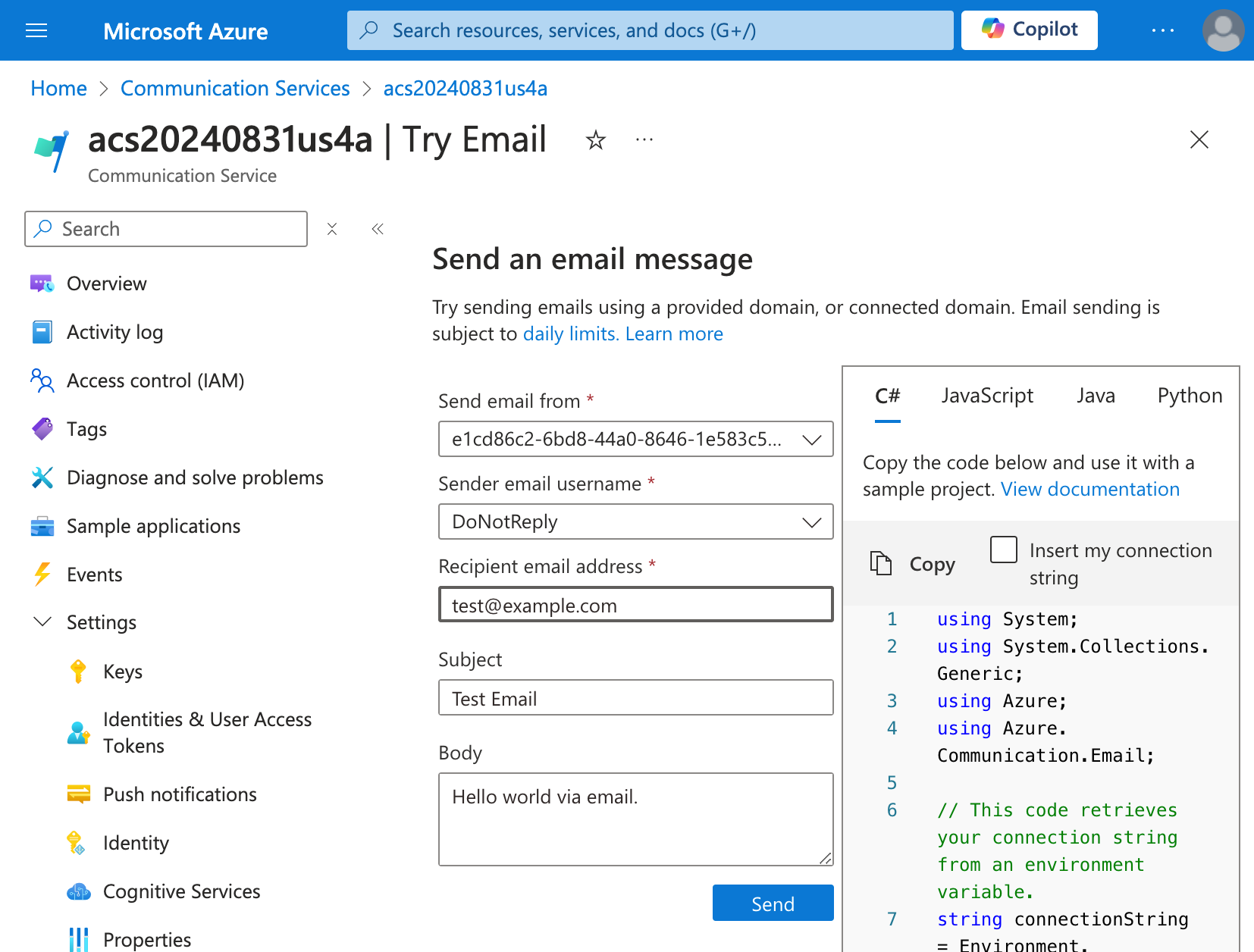Click the Sample applications briefcase icon
Image resolution: width=1254 pixels, height=952 pixels.
pos(42,526)
